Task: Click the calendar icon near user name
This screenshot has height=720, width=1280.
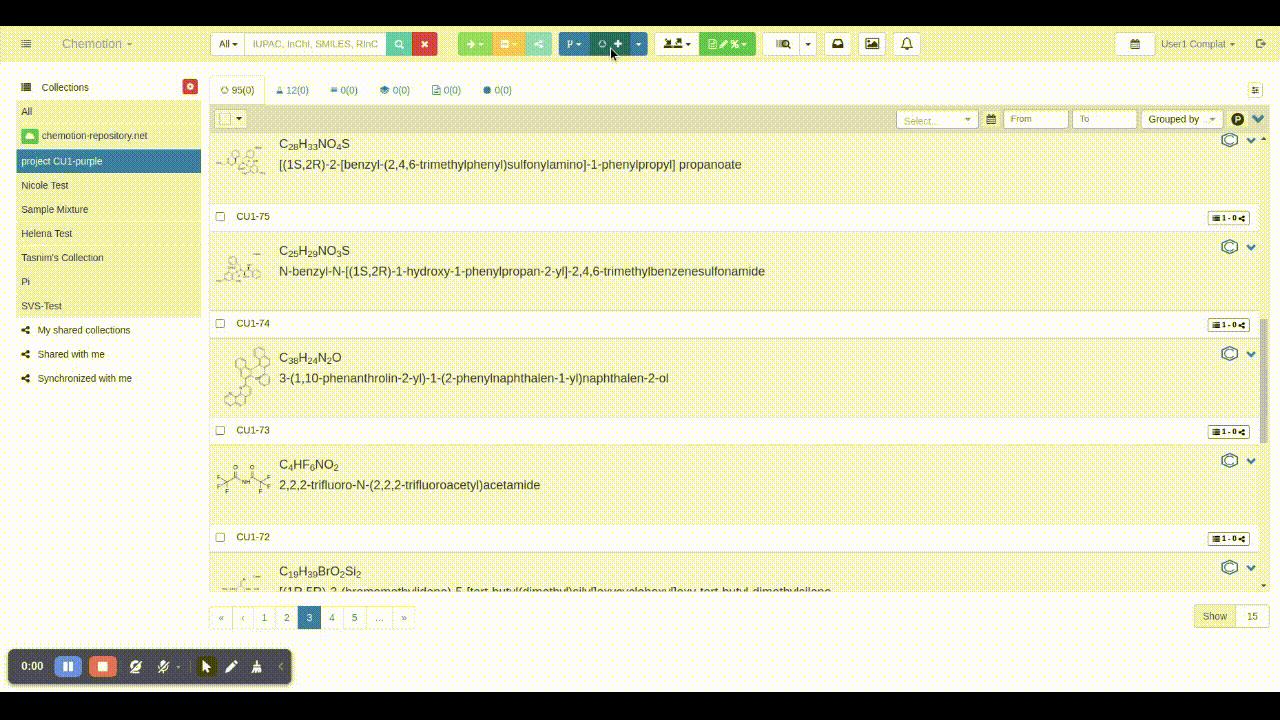Action: tap(1135, 44)
